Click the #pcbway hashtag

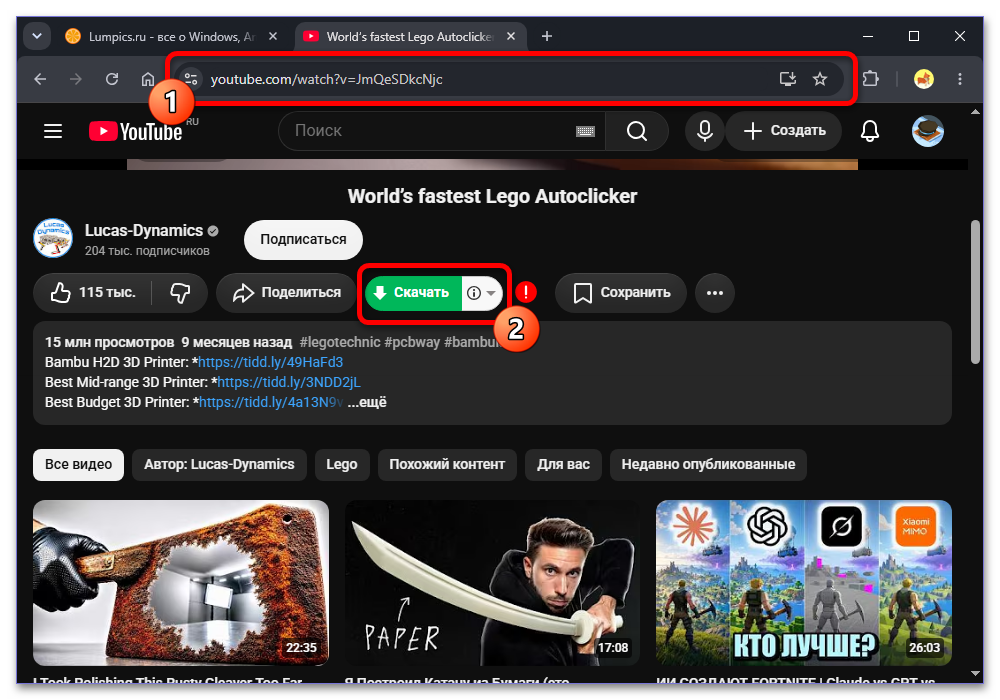pos(412,342)
